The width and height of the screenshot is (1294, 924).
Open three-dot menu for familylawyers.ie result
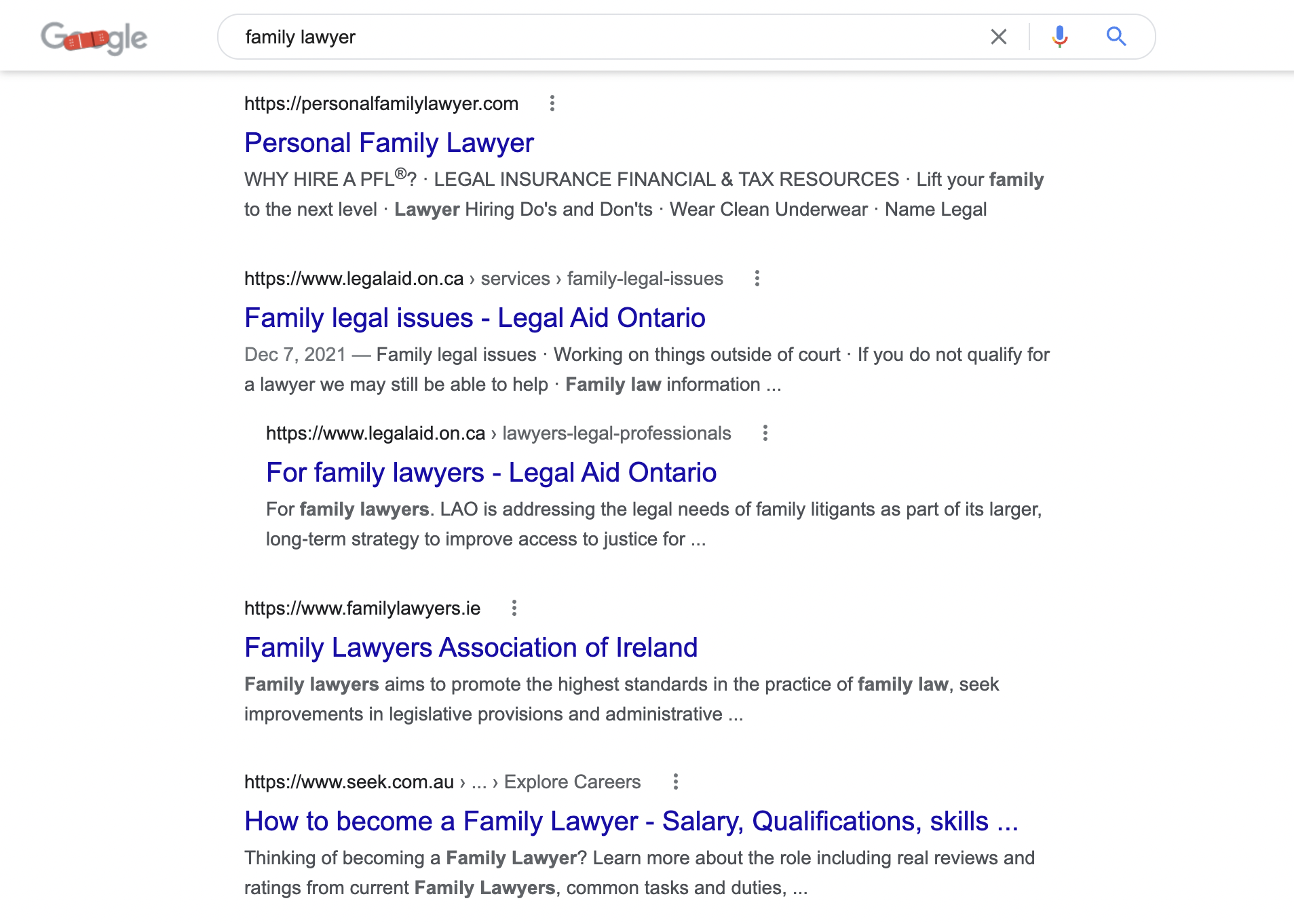click(514, 609)
